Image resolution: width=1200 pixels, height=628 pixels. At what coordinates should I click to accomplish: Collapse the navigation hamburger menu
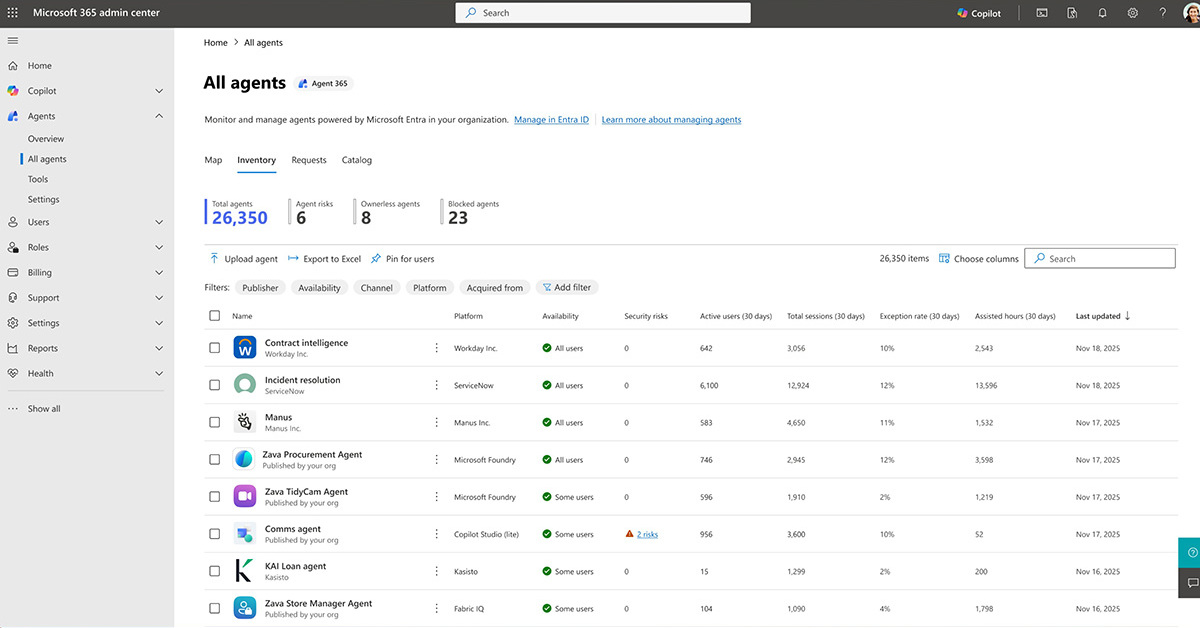click(x=13, y=40)
